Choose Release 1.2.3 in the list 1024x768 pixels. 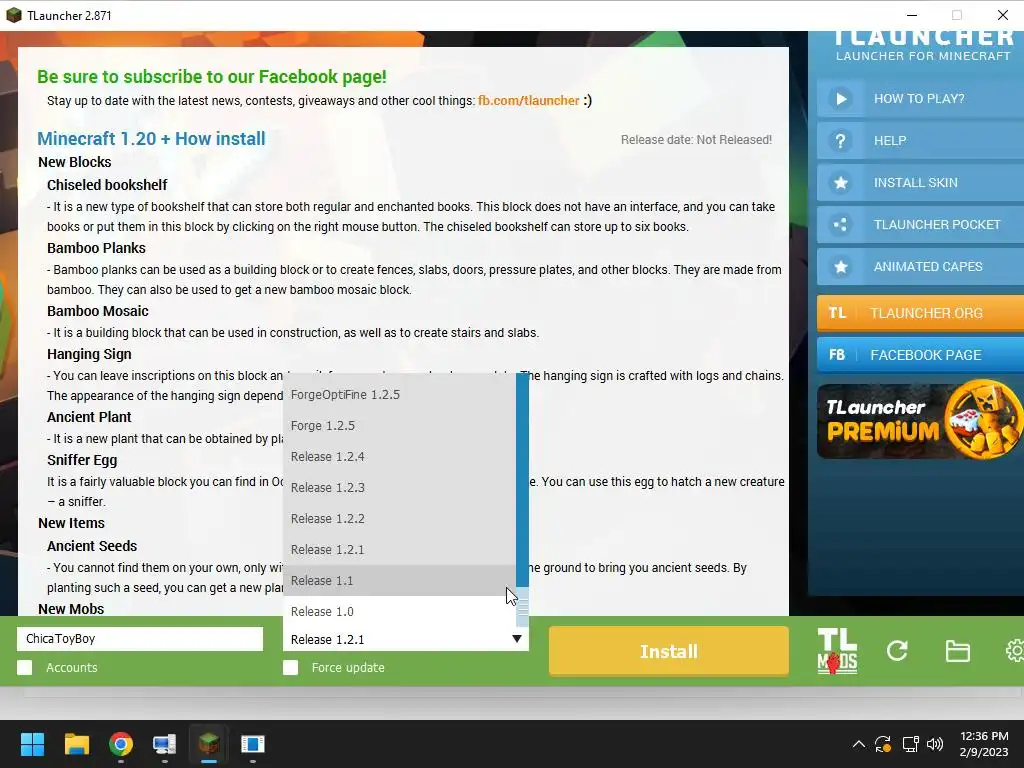pos(399,488)
